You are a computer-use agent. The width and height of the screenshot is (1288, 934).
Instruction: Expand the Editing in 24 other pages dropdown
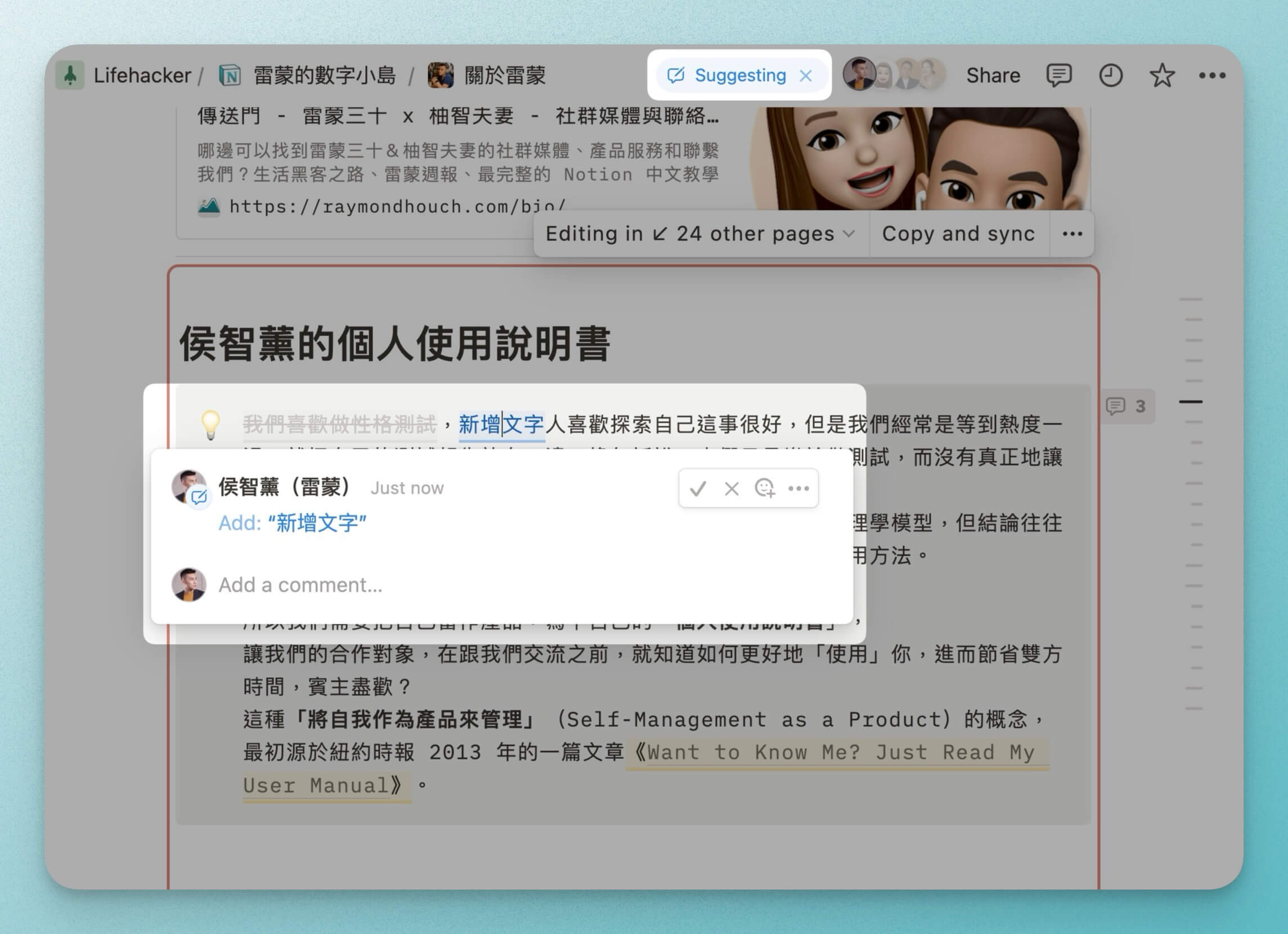tap(700, 234)
